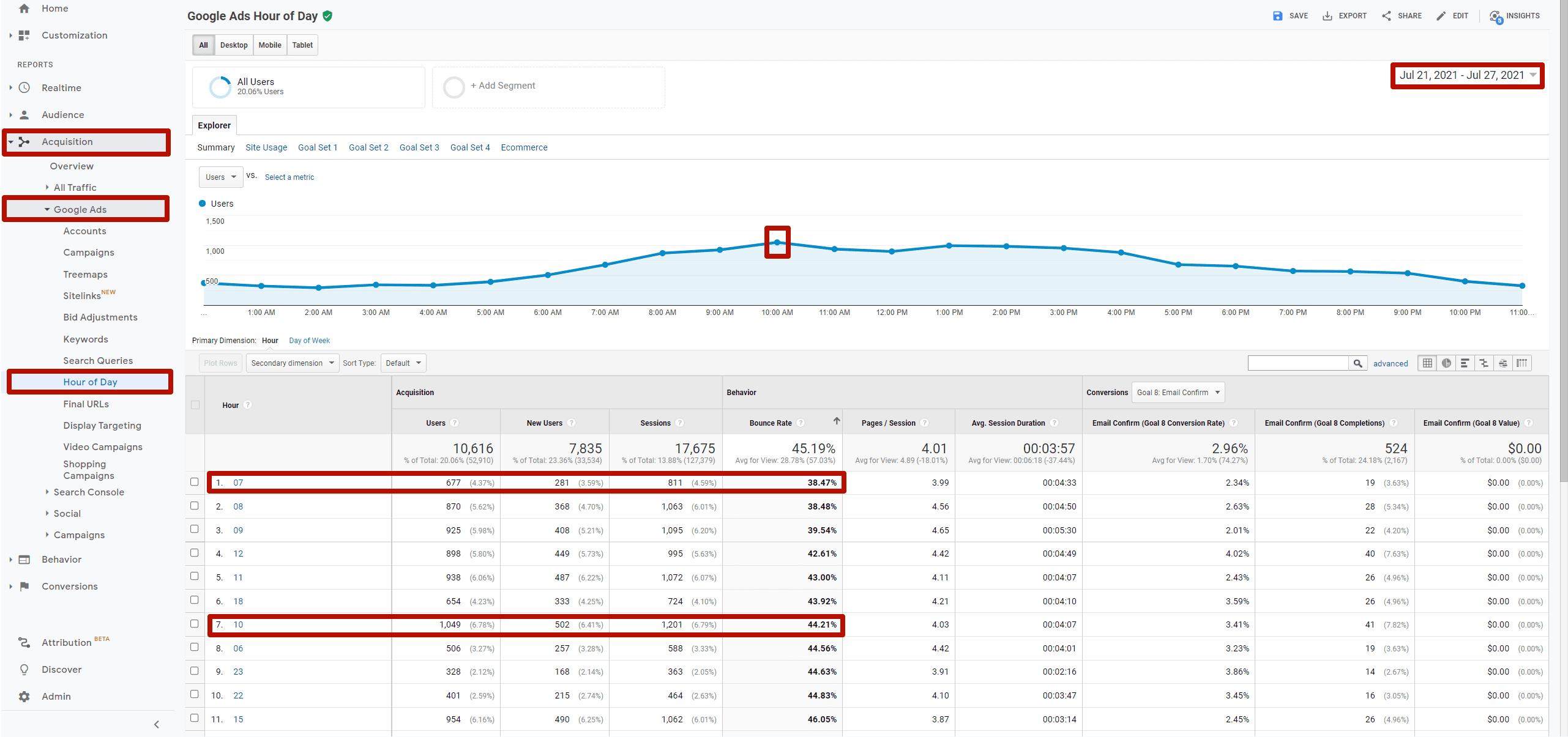Open hour 15 row link

tap(238, 719)
